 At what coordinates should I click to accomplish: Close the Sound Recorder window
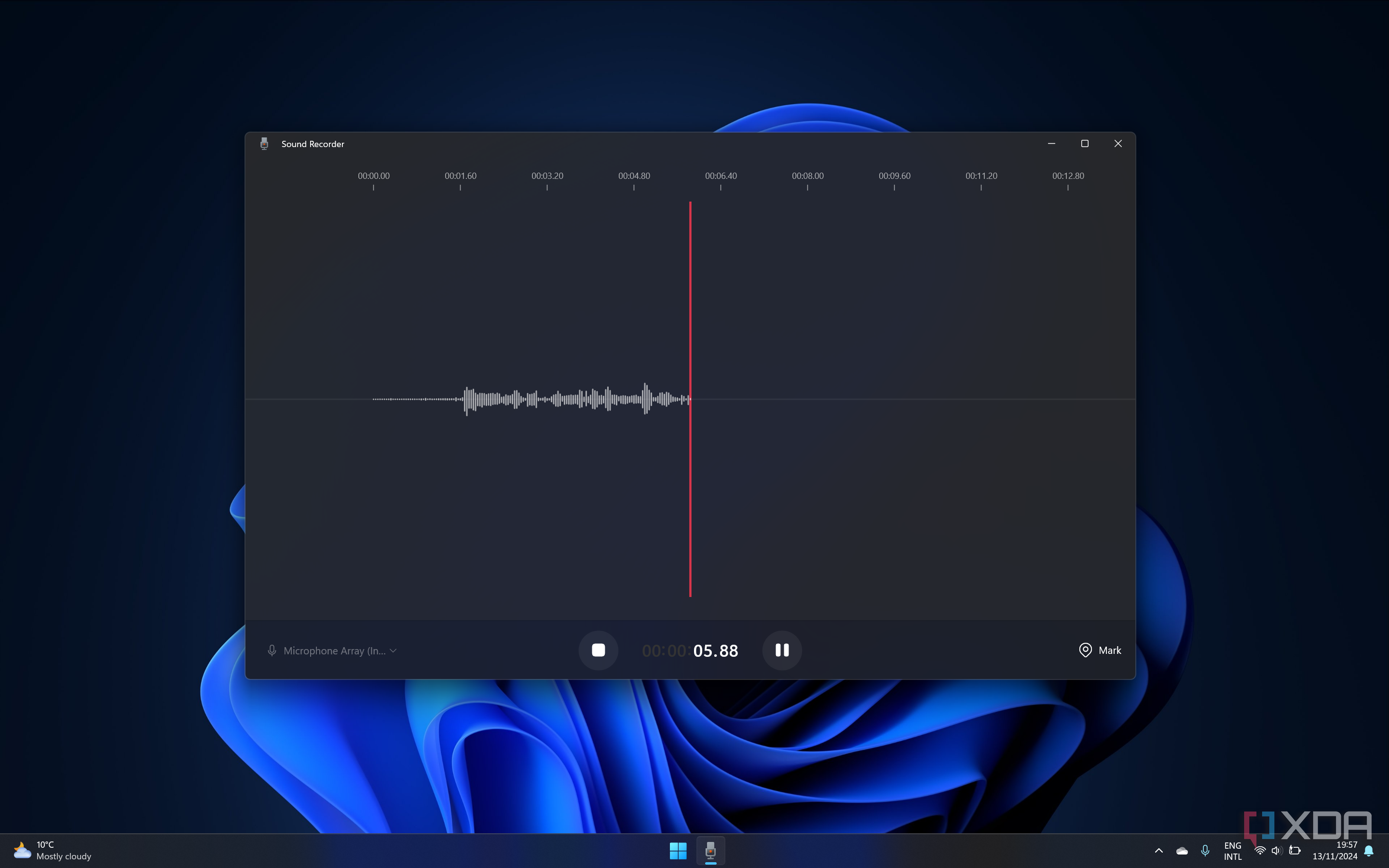coord(1118,144)
